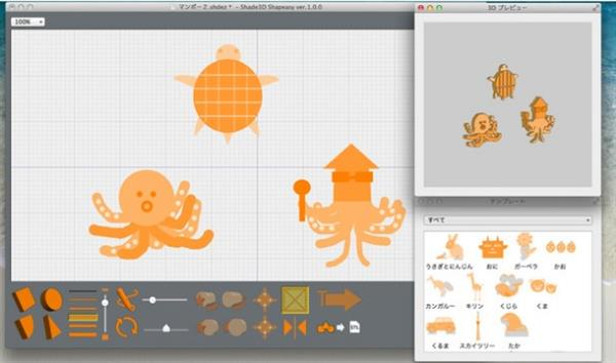The height and width of the screenshot is (363, 616).
Task: Open the 100% zoom dropdown
Action: 28,22
